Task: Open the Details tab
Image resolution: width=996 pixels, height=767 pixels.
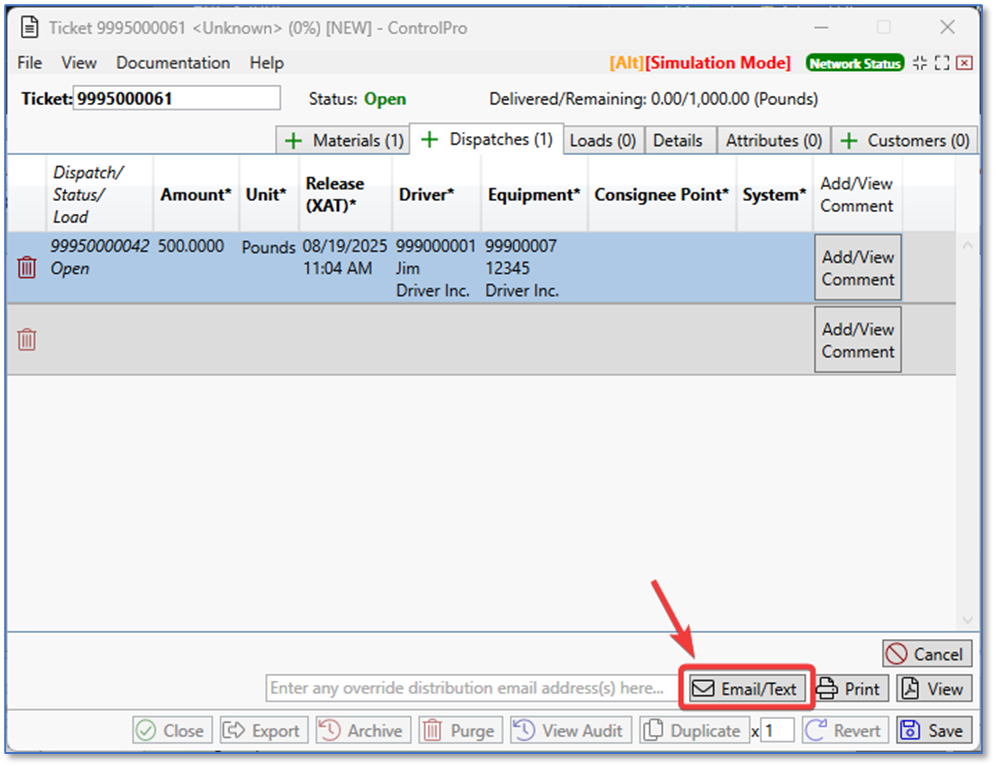Action: 677,141
